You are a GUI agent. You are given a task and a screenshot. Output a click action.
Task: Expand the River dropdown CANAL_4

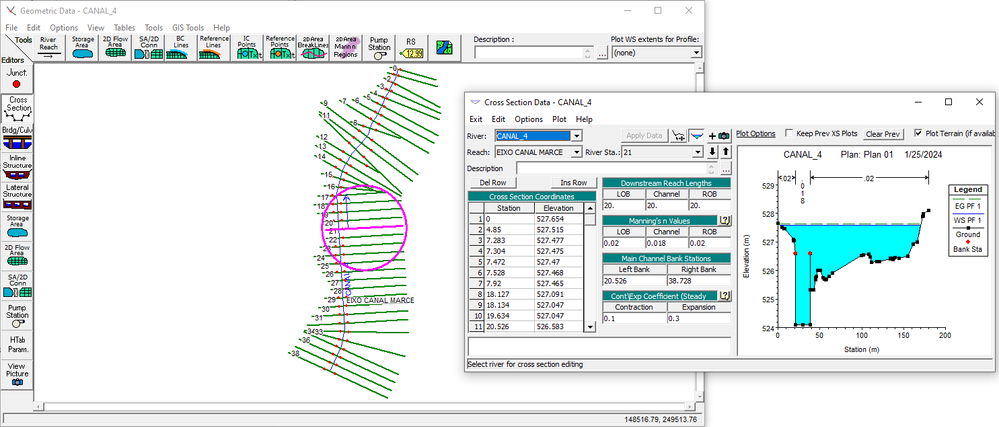coord(577,136)
